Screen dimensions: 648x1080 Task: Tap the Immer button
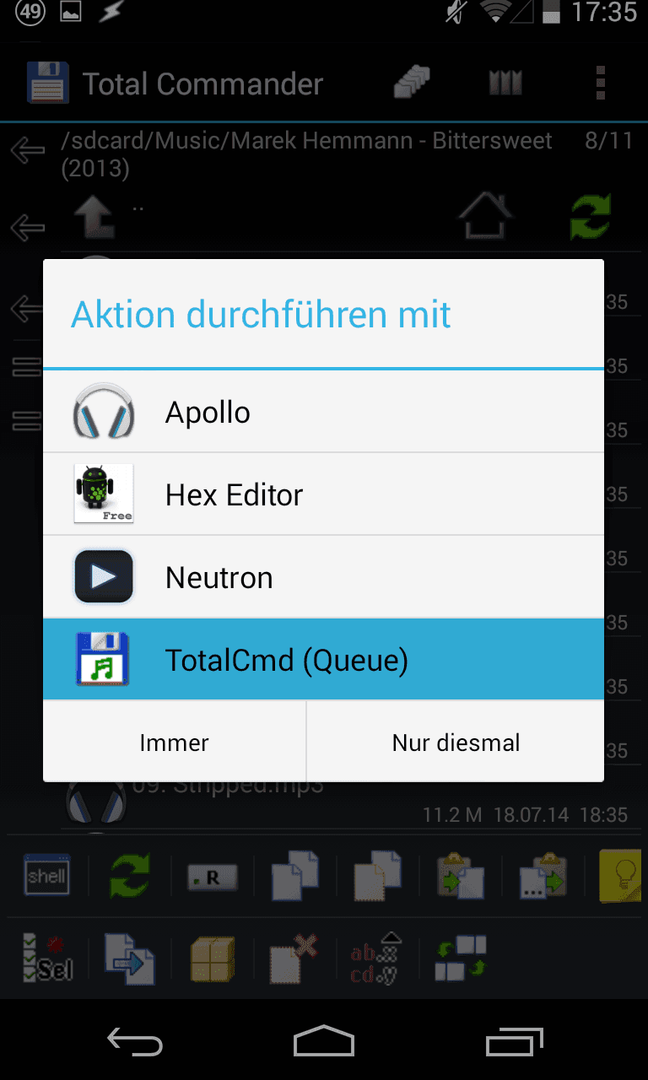tap(174, 742)
